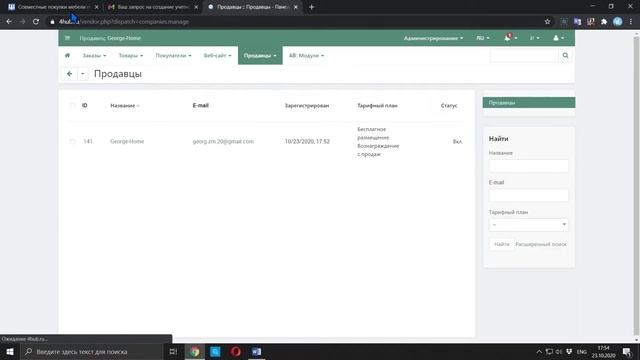640x360 pixels.
Task: Expand the Администрирование dropdown
Action: (x=433, y=38)
